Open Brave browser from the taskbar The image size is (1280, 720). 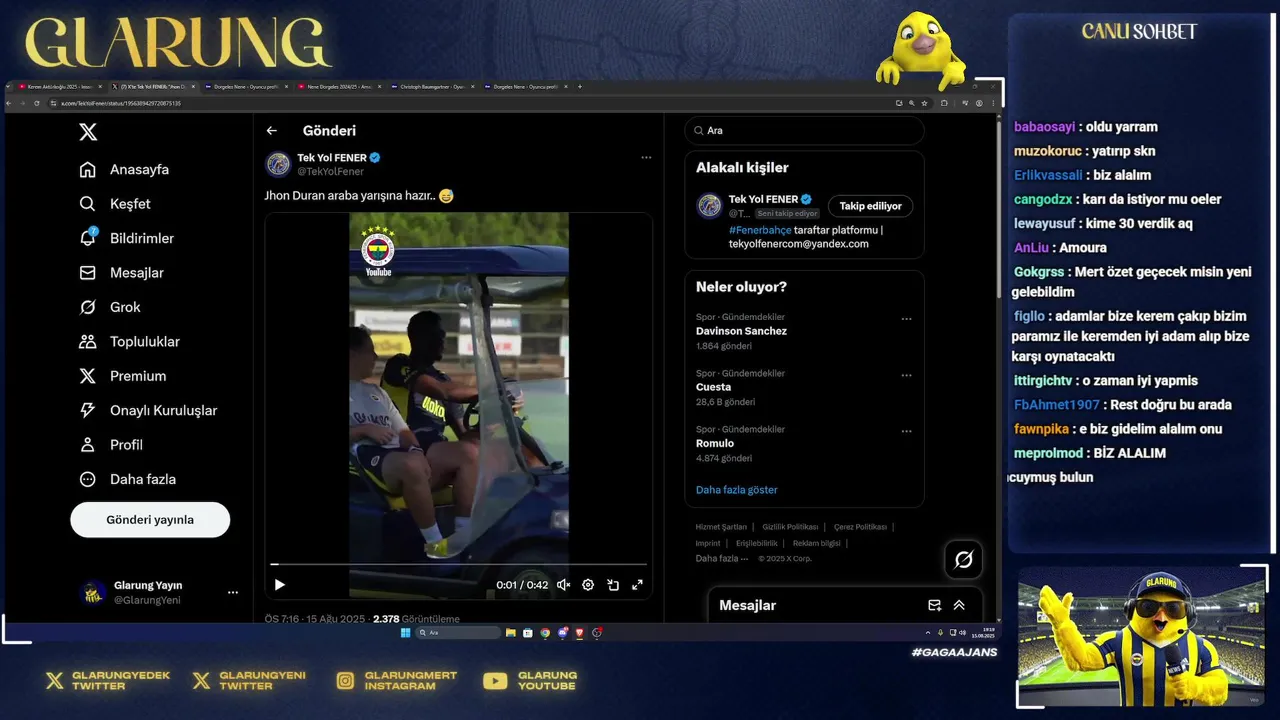pyautogui.click(x=579, y=633)
